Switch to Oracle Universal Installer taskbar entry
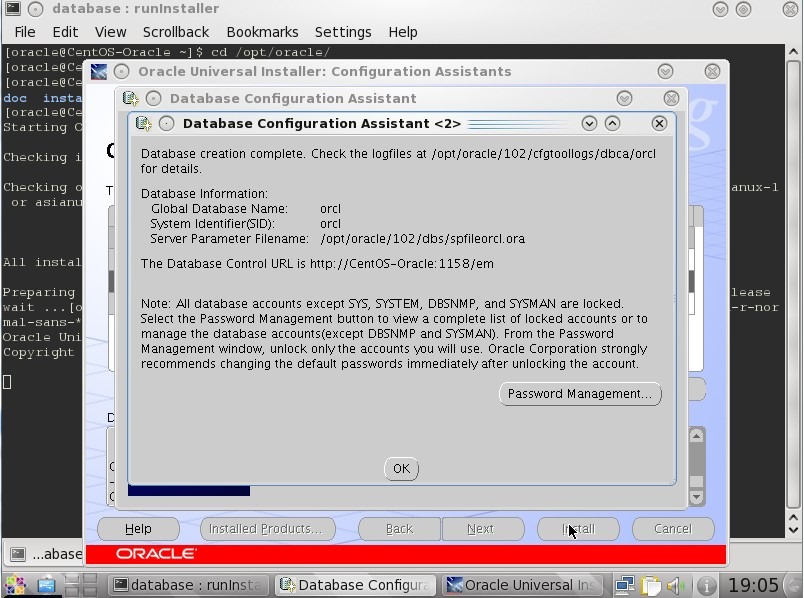 520,585
